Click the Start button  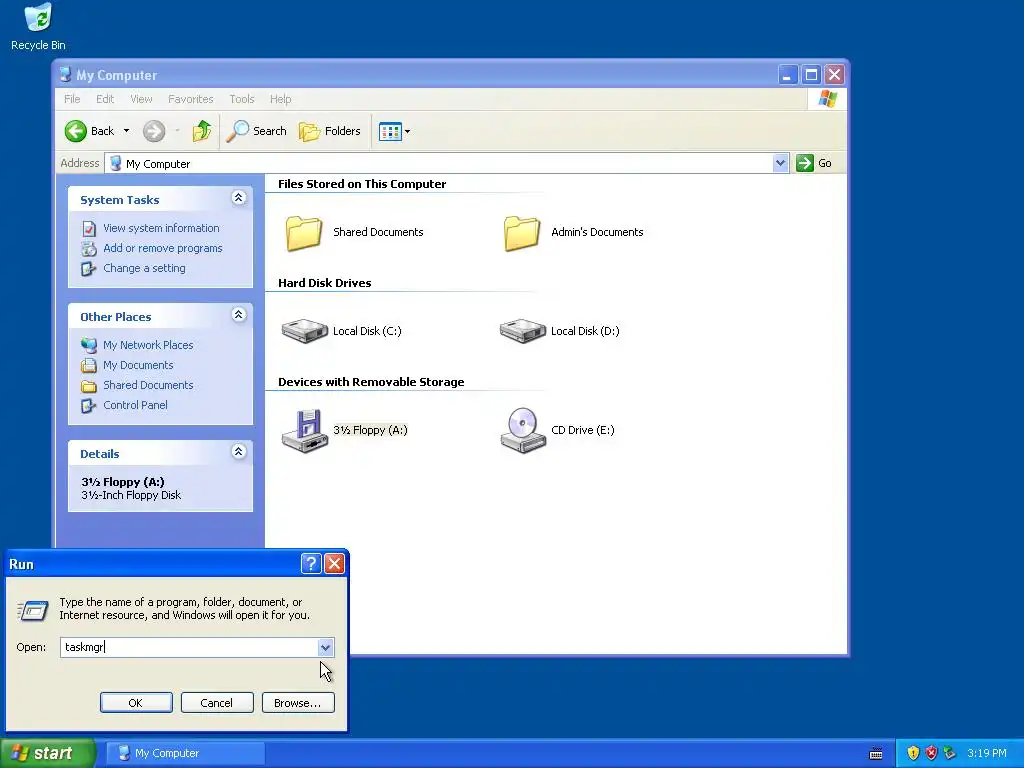pyautogui.click(x=47, y=753)
